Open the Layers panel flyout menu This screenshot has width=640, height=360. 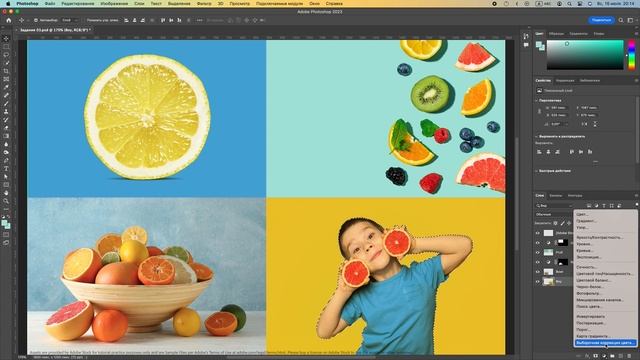pyautogui.click(x=636, y=196)
